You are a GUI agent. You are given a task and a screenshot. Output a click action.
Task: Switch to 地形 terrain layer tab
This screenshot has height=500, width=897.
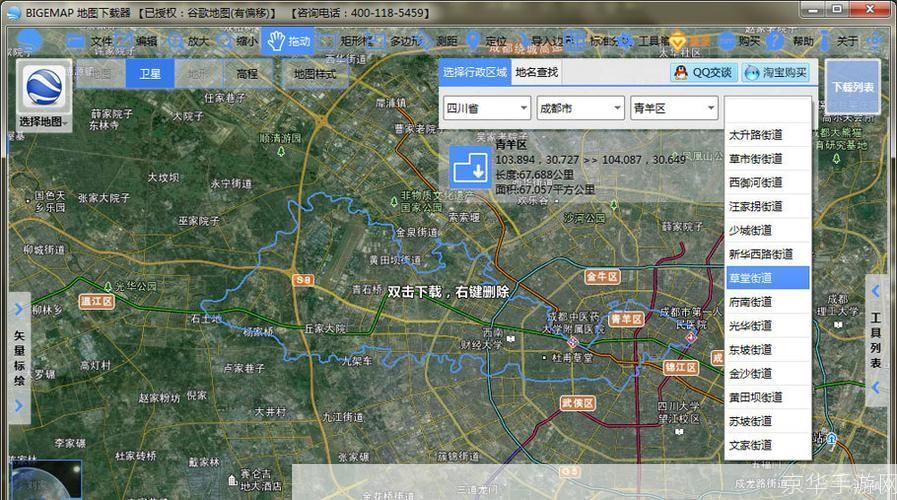point(199,74)
